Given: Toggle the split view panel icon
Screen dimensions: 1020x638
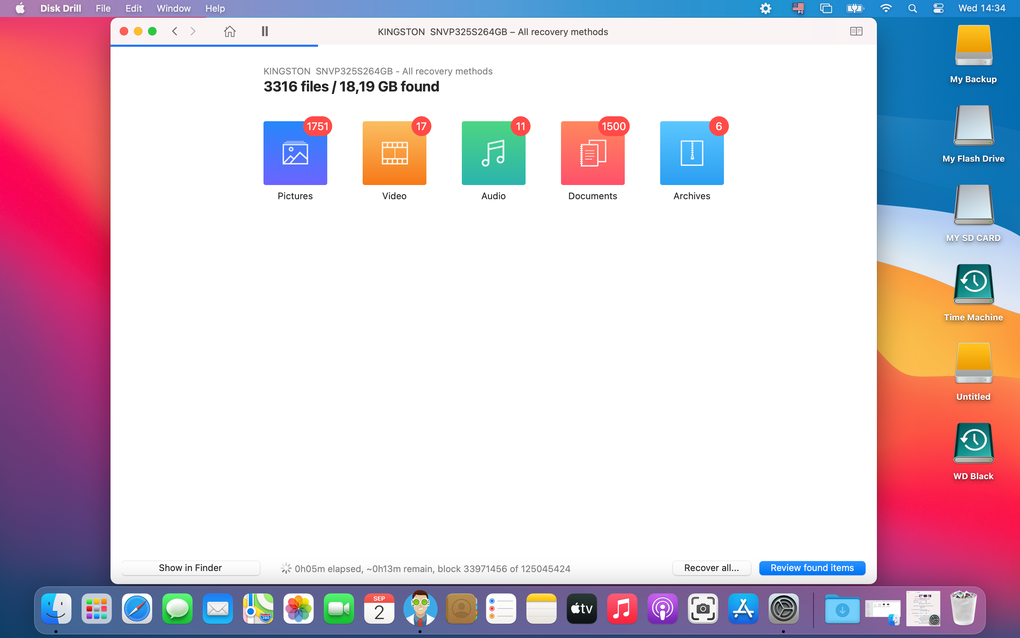Looking at the screenshot, I should (x=856, y=31).
